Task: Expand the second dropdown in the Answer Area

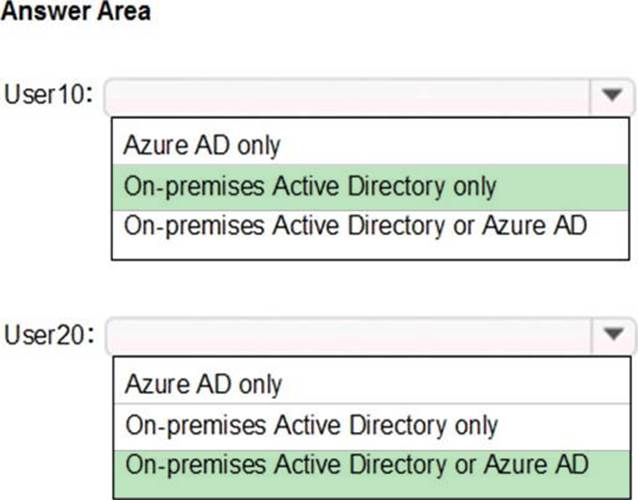Action: pos(611,334)
